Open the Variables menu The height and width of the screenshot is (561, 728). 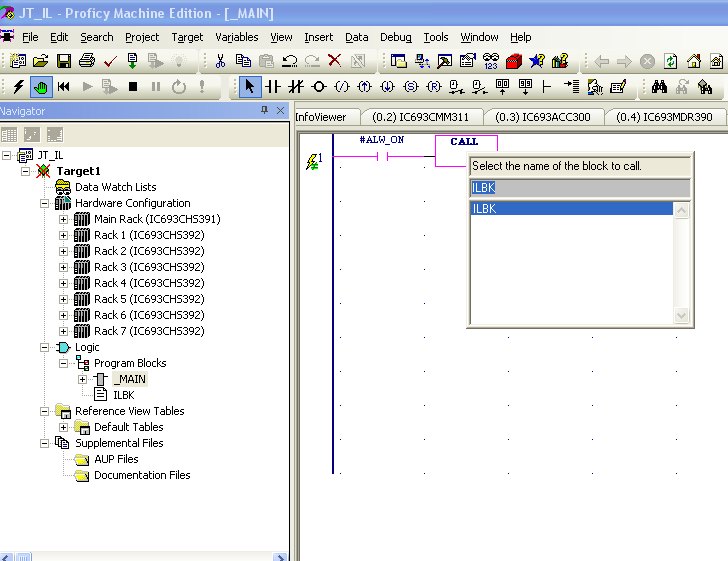[x=237, y=37]
